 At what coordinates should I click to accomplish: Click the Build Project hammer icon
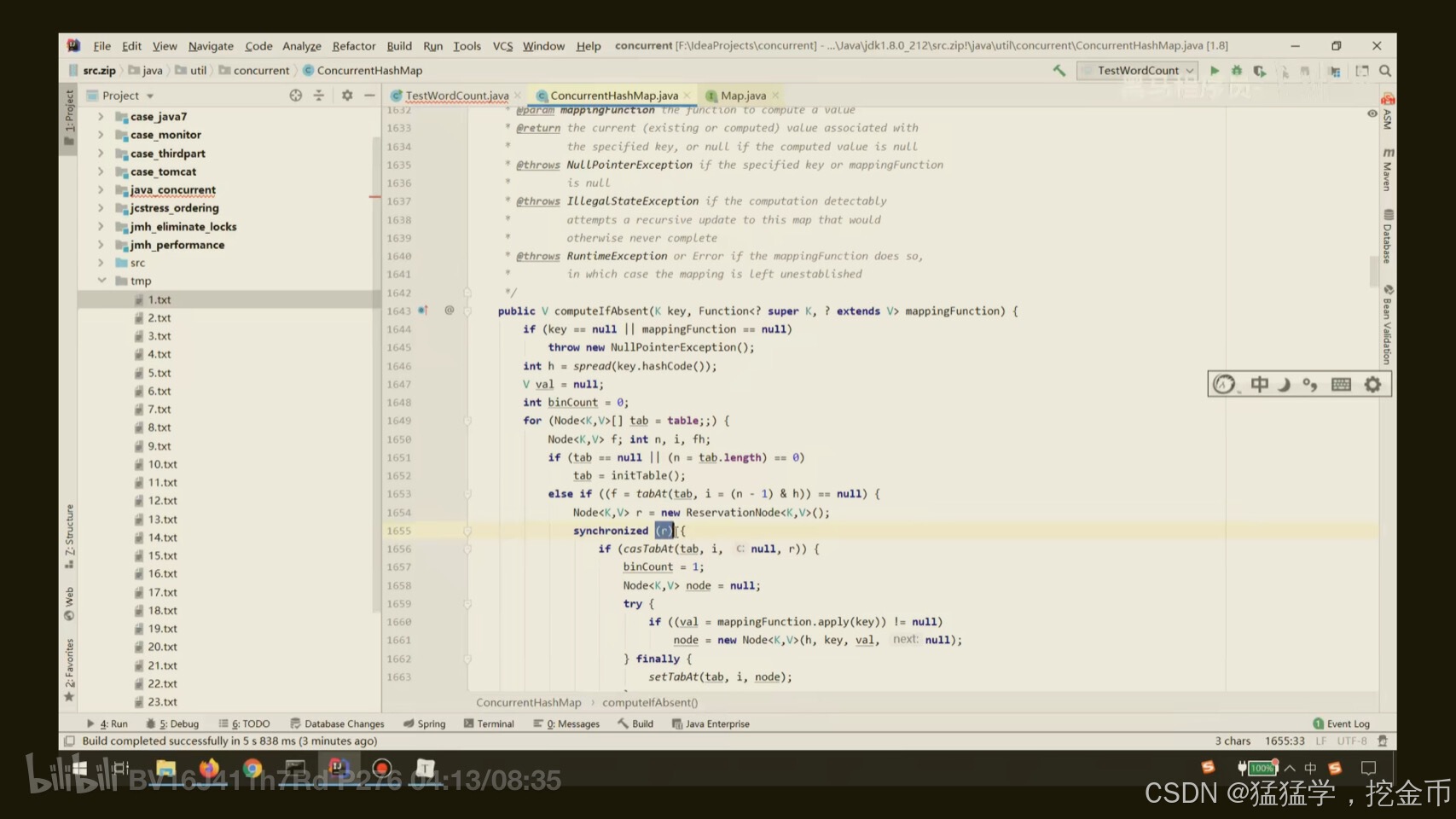click(x=1059, y=71)
